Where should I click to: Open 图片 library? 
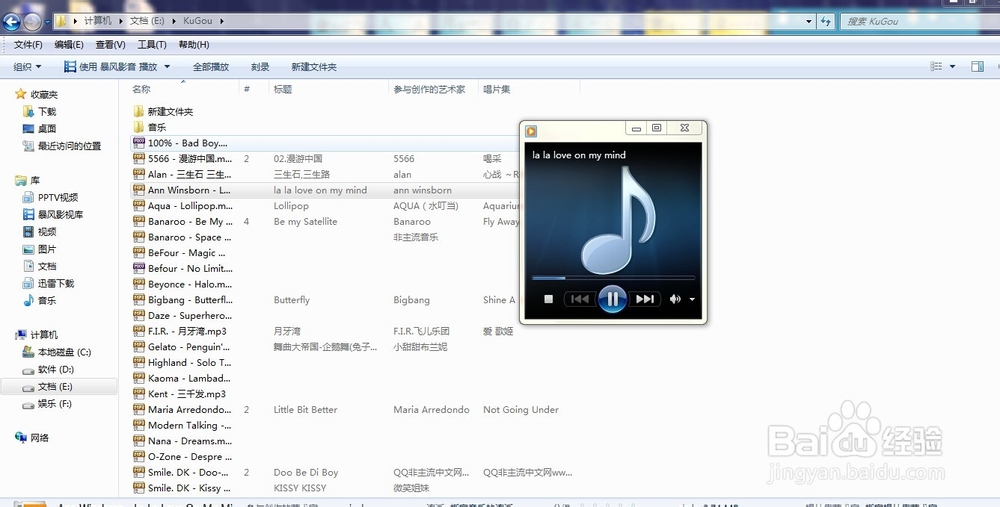pos(47,249)
